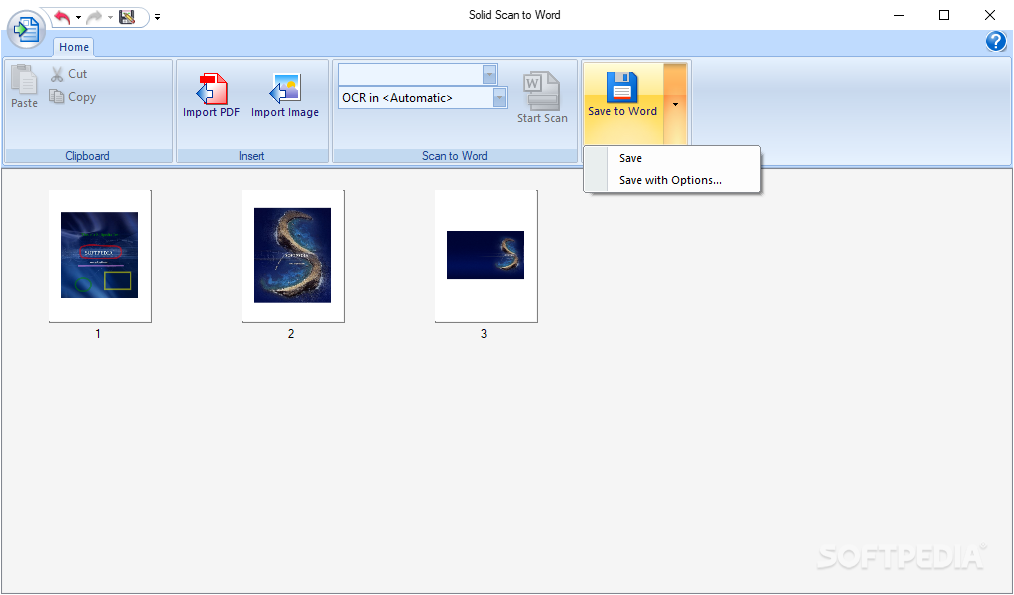The image size is (1014, 595).
Task: Open Help via the question mark icon
Action: pos(996,42)
